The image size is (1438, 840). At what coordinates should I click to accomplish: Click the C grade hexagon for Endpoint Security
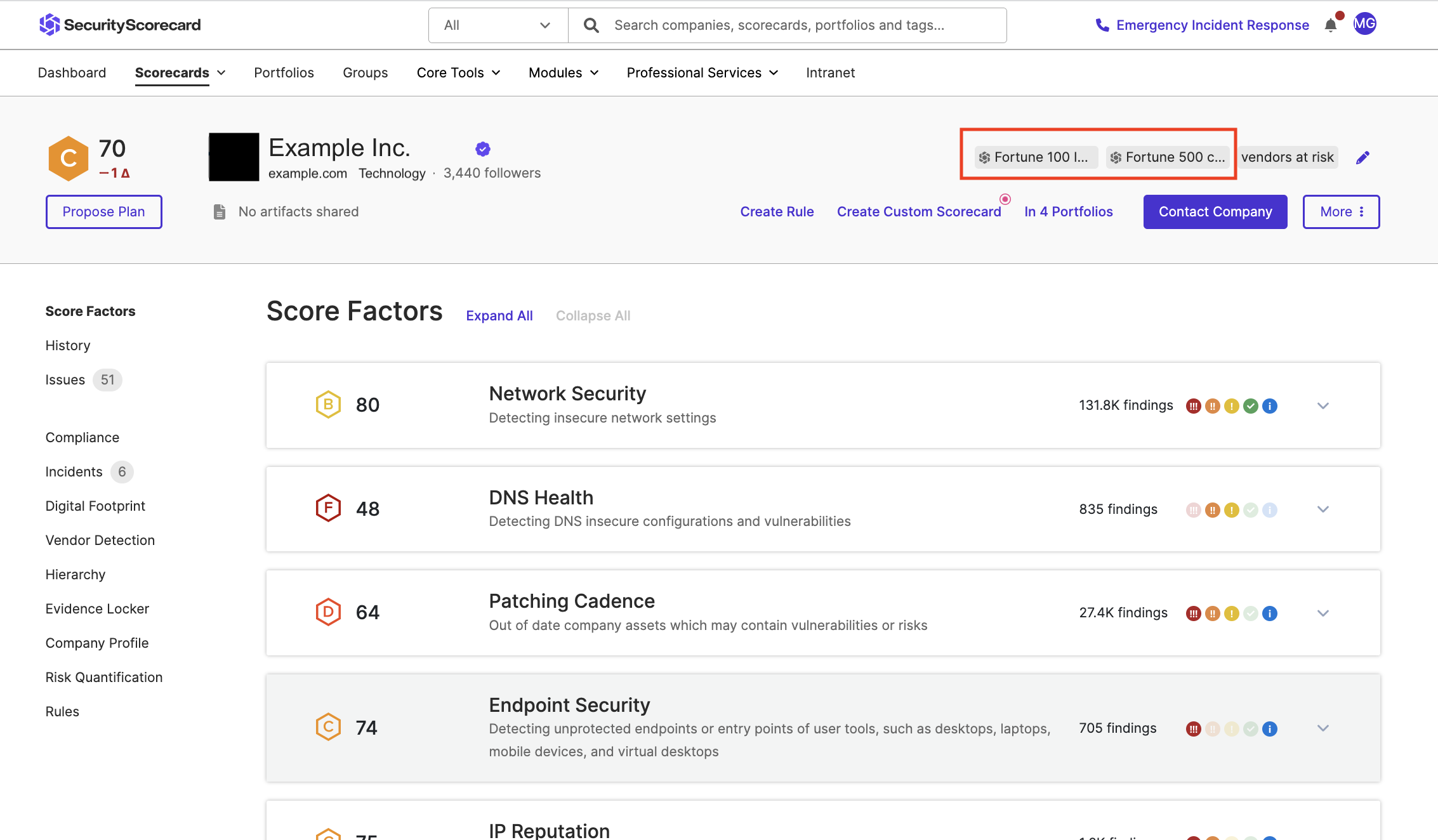point(329,727)
